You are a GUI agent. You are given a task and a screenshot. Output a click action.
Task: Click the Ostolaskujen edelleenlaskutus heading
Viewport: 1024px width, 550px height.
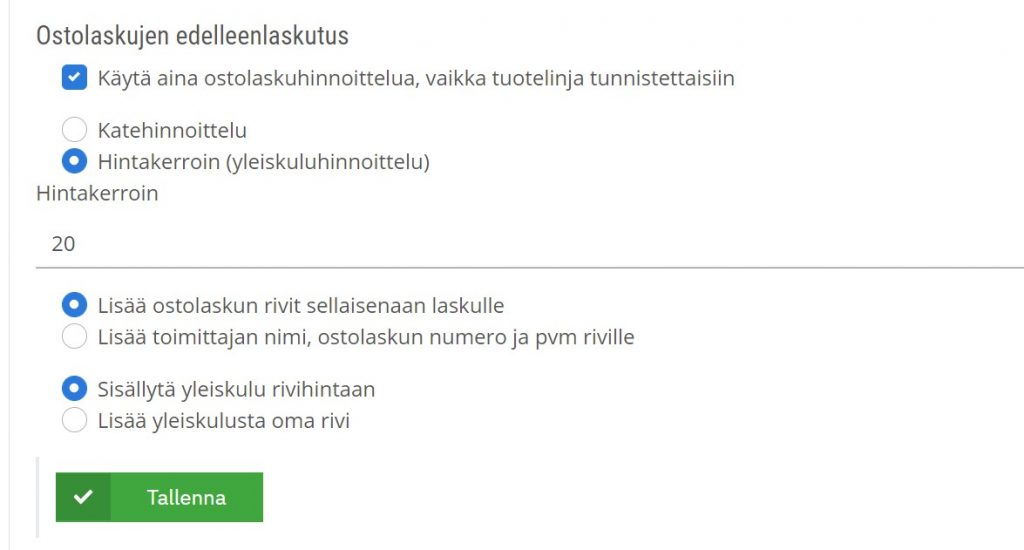[192, 36]
